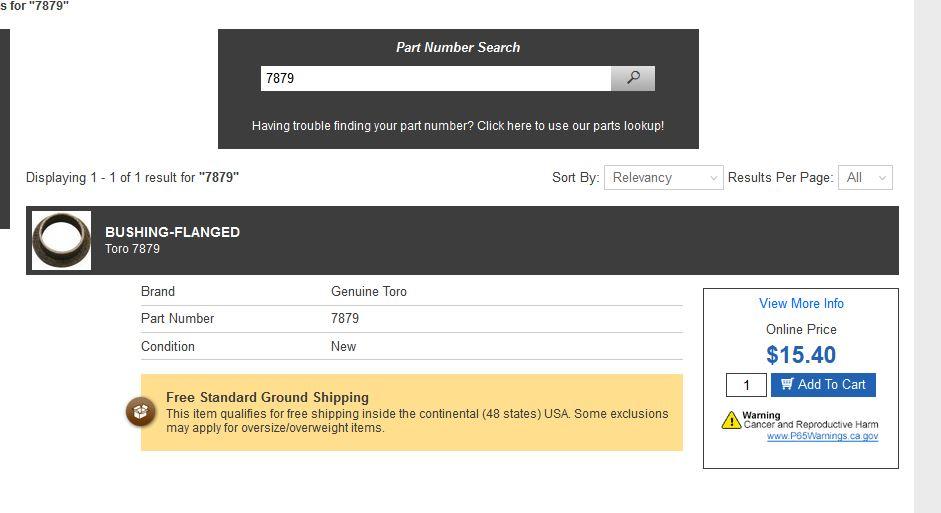Click the Toro 7879 subtitle text

pyautogui.click(x=132, y=248)
